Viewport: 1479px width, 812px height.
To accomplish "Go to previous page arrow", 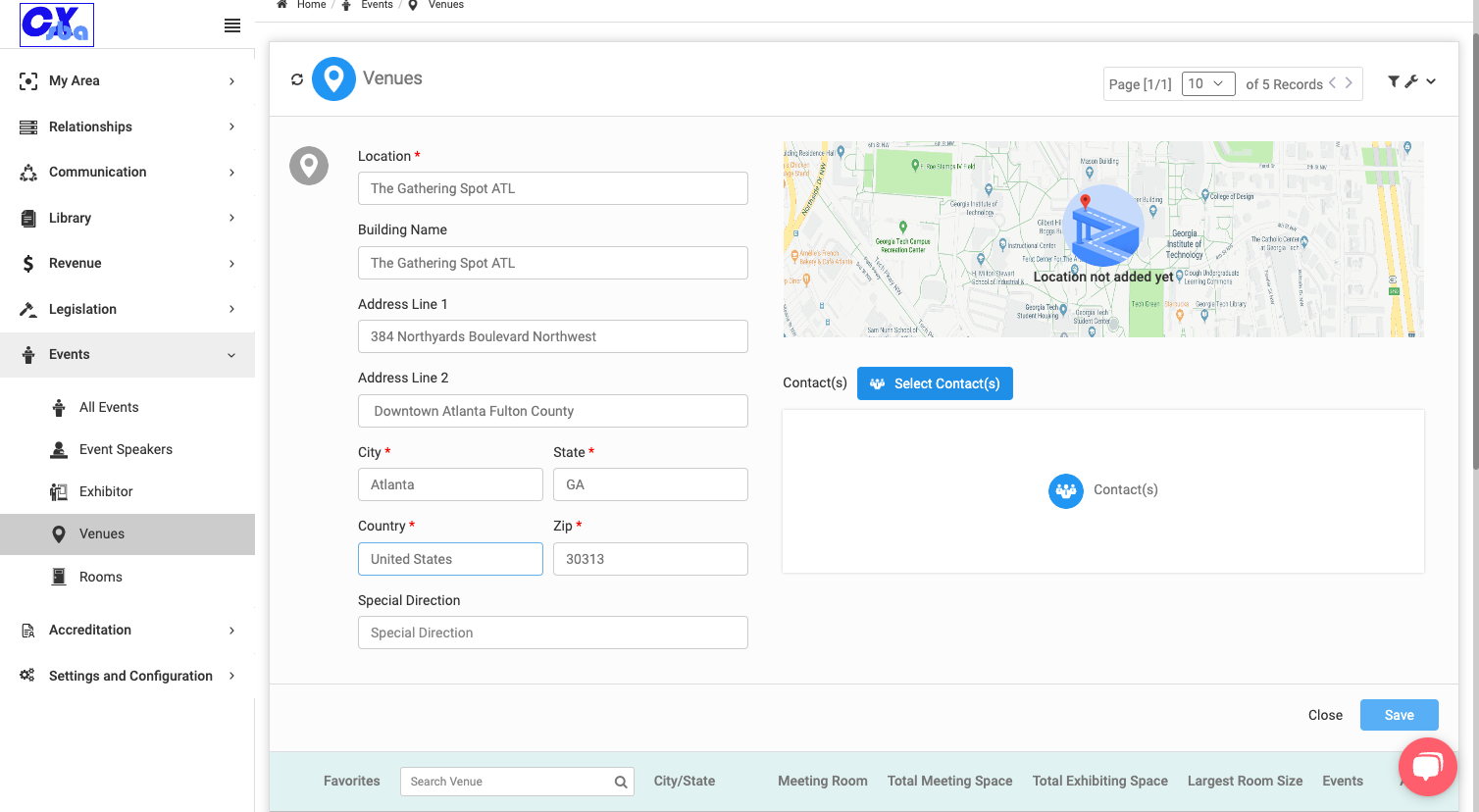I will click(x=1333, y=83).
